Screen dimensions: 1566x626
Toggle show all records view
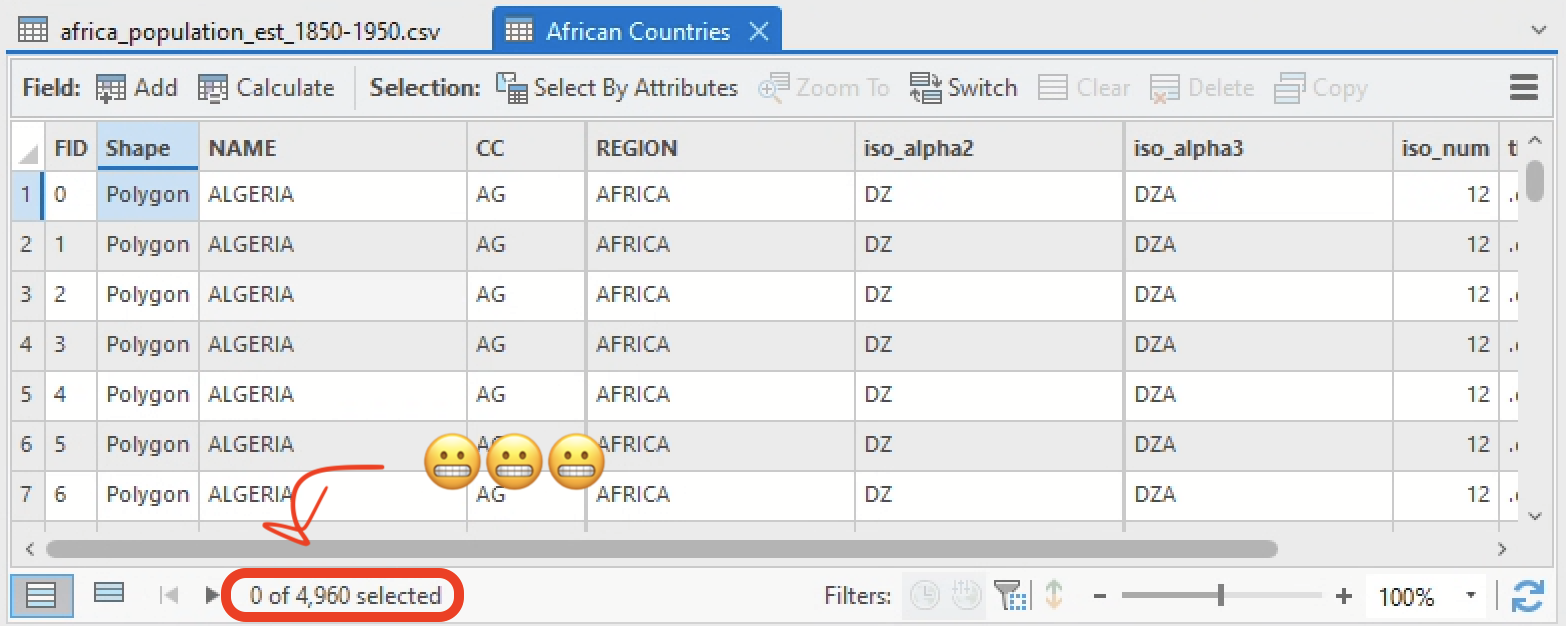pyautogui.click(x=41, y=596)
